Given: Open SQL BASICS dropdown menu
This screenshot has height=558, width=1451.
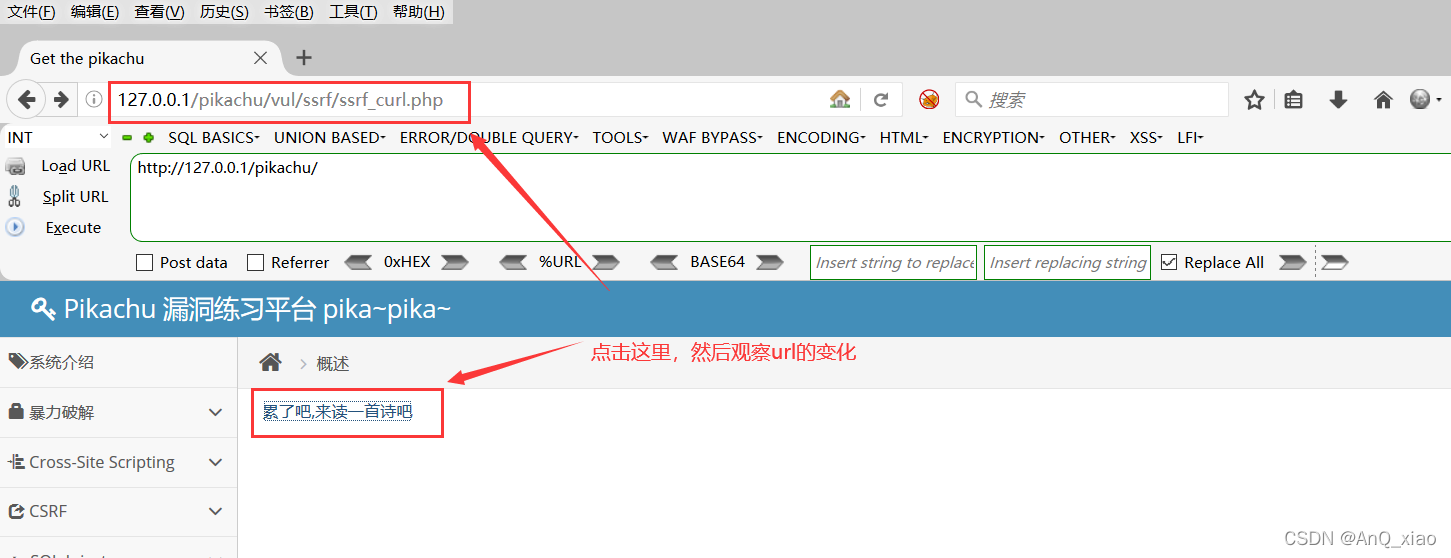Looking at the screenshot, I should pyautogui.click(x=213, y=137).
